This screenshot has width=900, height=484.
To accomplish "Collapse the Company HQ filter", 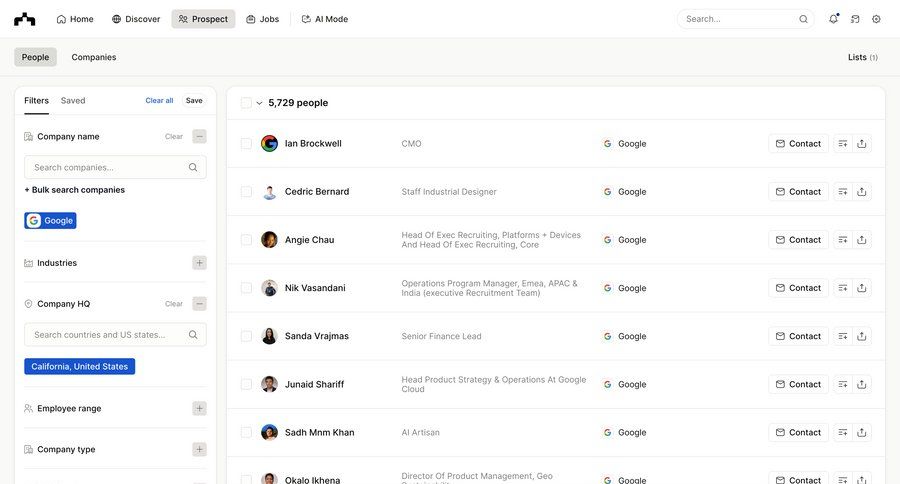I will point(199,304).
